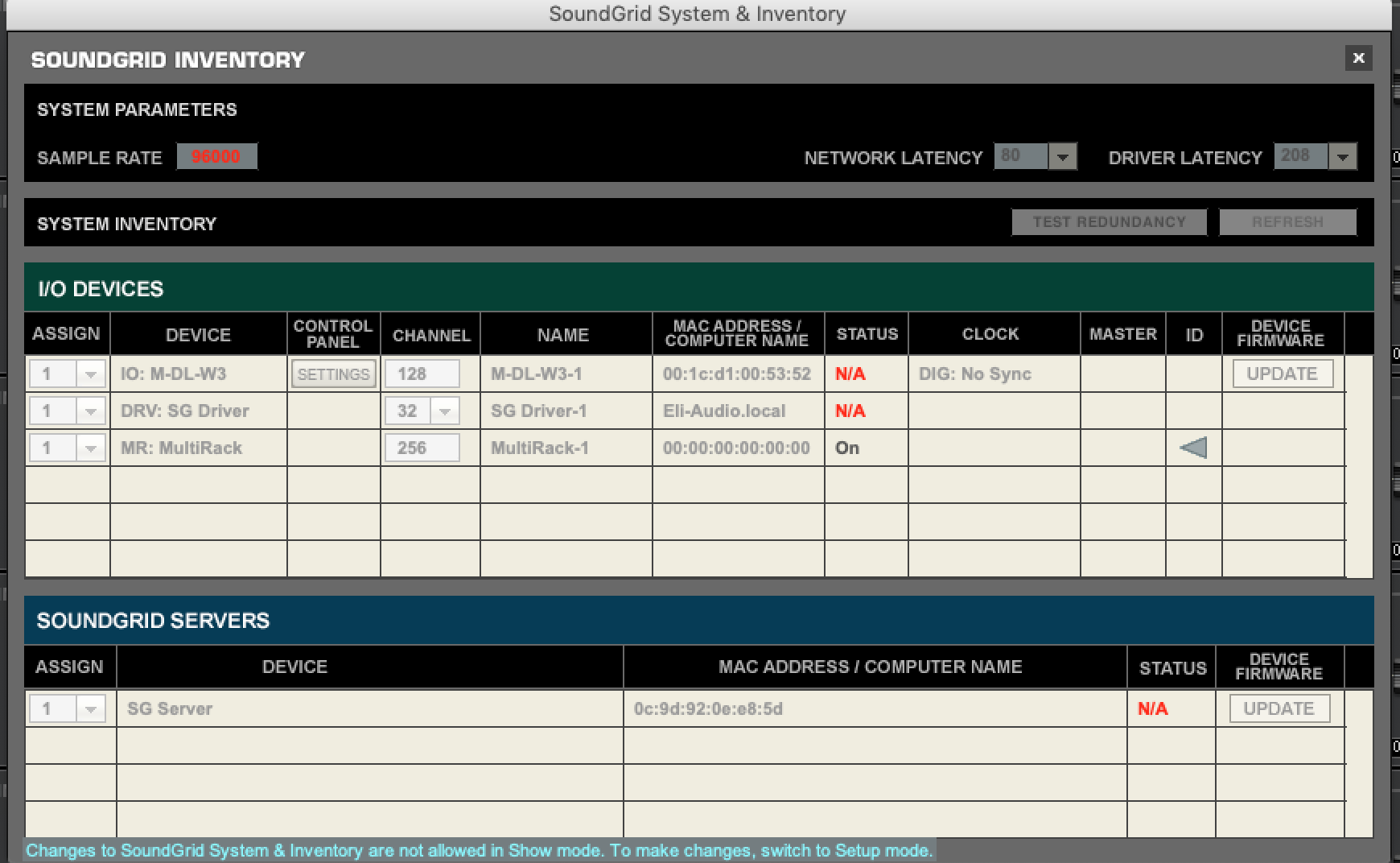This screenshot has height=863, width=1400.
Task: Close the SoundGrid Inventory panel
Action: (x=1358, y=58)
